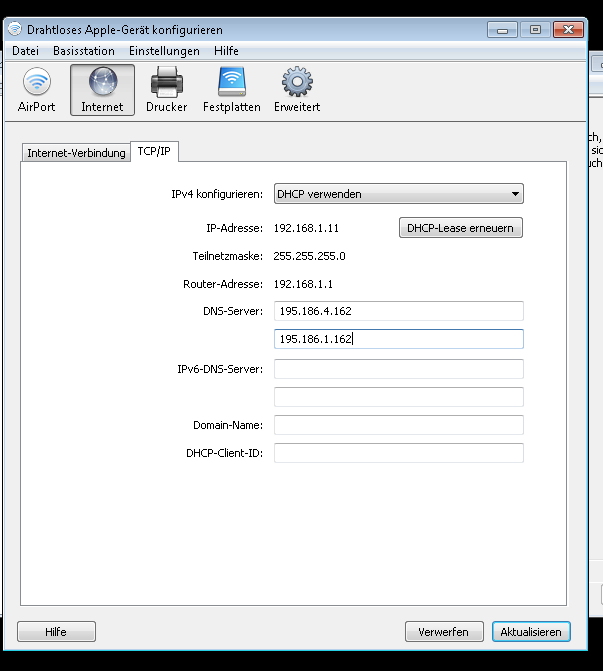The height and width of the screenshot is (671, 603).
Task: Open the Basisstation menu
Action: (x=84, y=51)
